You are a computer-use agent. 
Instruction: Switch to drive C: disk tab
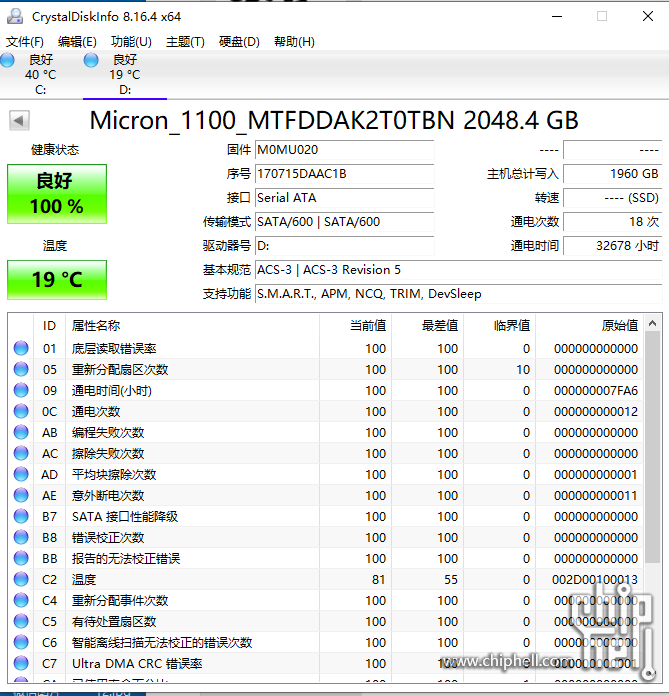click(x=41, y=74)
